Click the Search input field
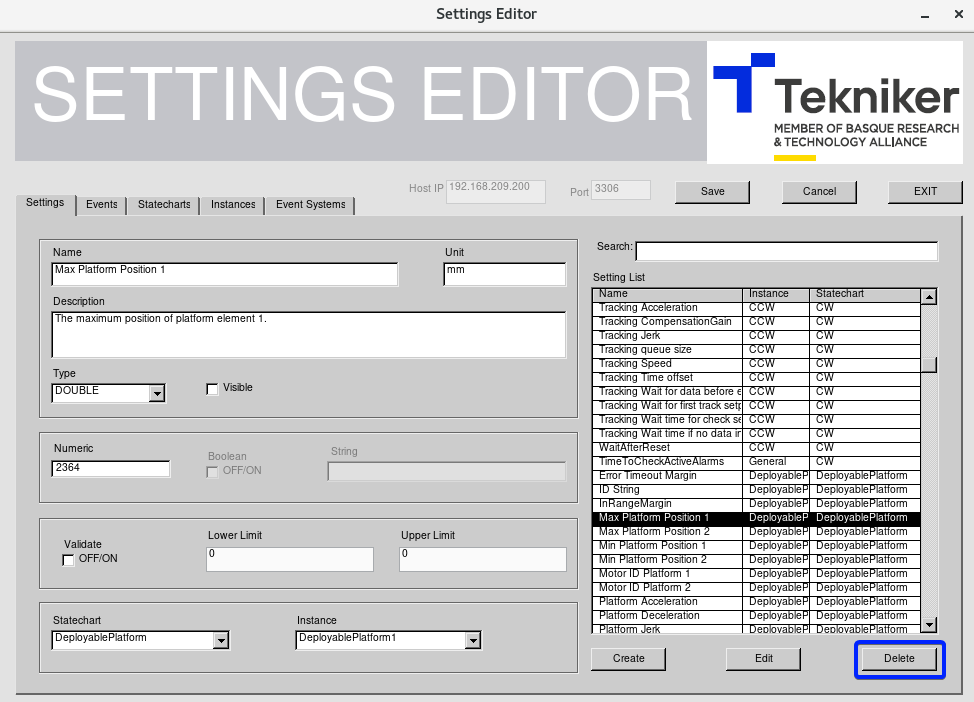Image resolution: width=974 pixels, height=702 pixels. pyautogui.click(x=786, y=251)
